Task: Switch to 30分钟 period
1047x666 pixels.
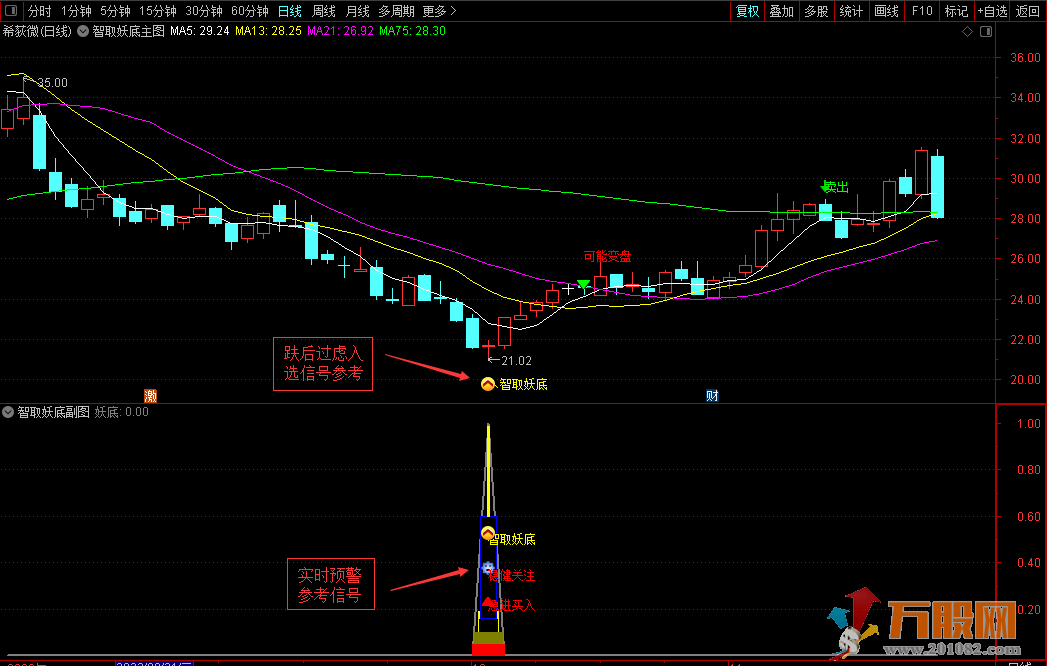Action: coord(204,11)
